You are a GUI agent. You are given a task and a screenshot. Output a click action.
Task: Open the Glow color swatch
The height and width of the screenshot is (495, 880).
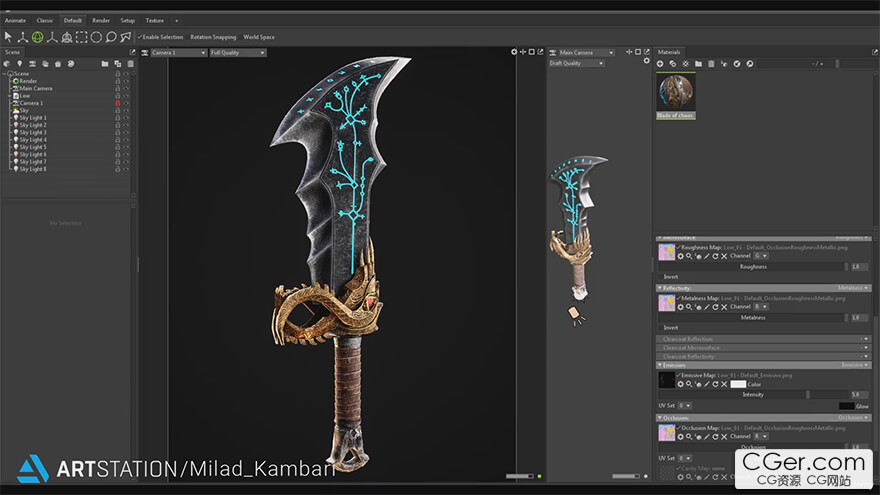click(846, 406)
